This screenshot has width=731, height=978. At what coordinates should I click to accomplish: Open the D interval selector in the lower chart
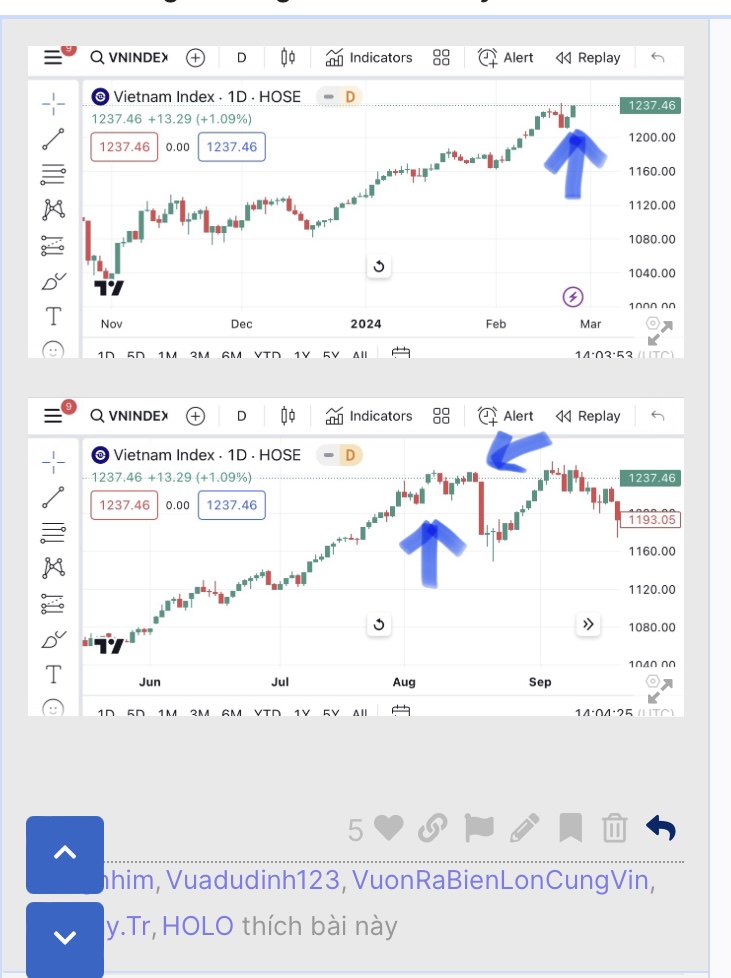pos(241,416)
